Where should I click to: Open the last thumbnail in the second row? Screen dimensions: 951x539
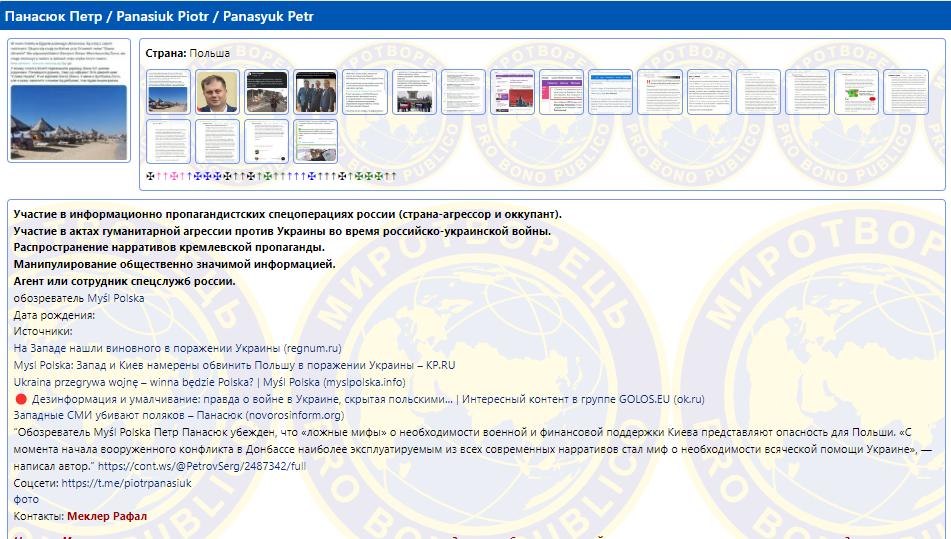click(x=316, y=141)
